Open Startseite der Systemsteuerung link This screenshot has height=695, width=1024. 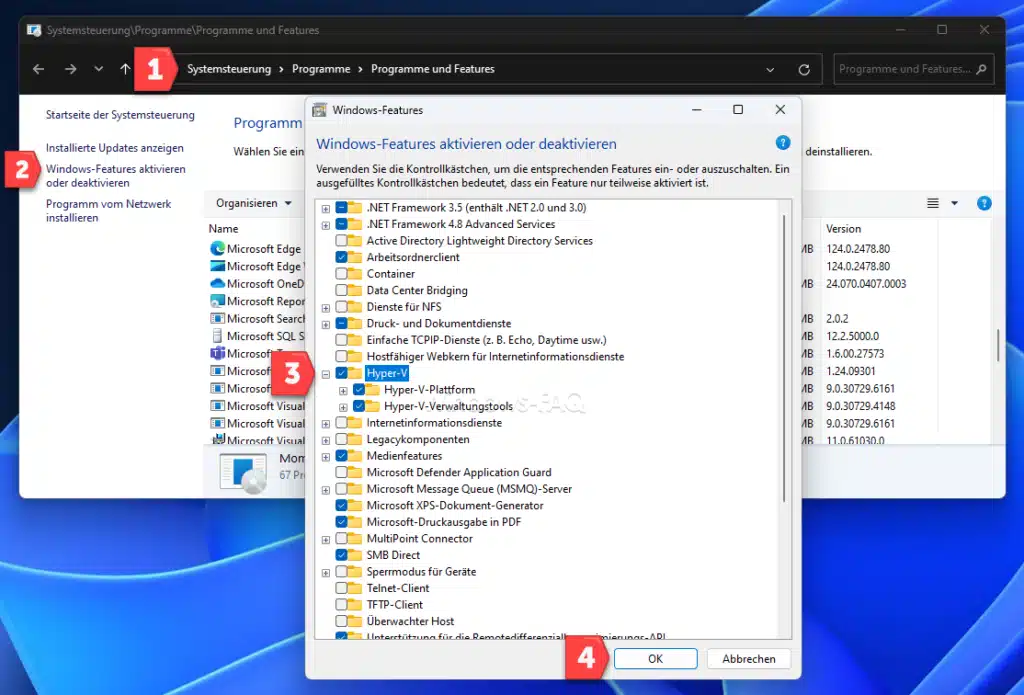120,115
